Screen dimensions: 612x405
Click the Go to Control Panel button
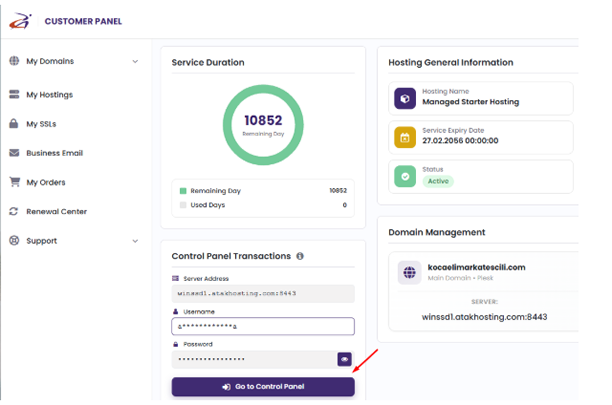(263, 387)
